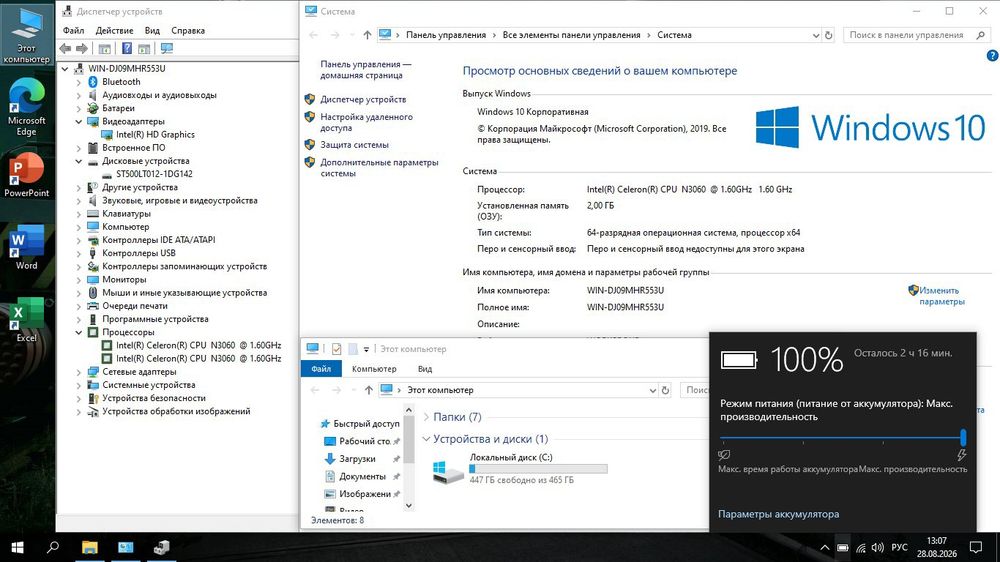The image size is (1000, 562).
Task: Select root node WIN-DJ09MHR553U in device tree
Action: 126,68
